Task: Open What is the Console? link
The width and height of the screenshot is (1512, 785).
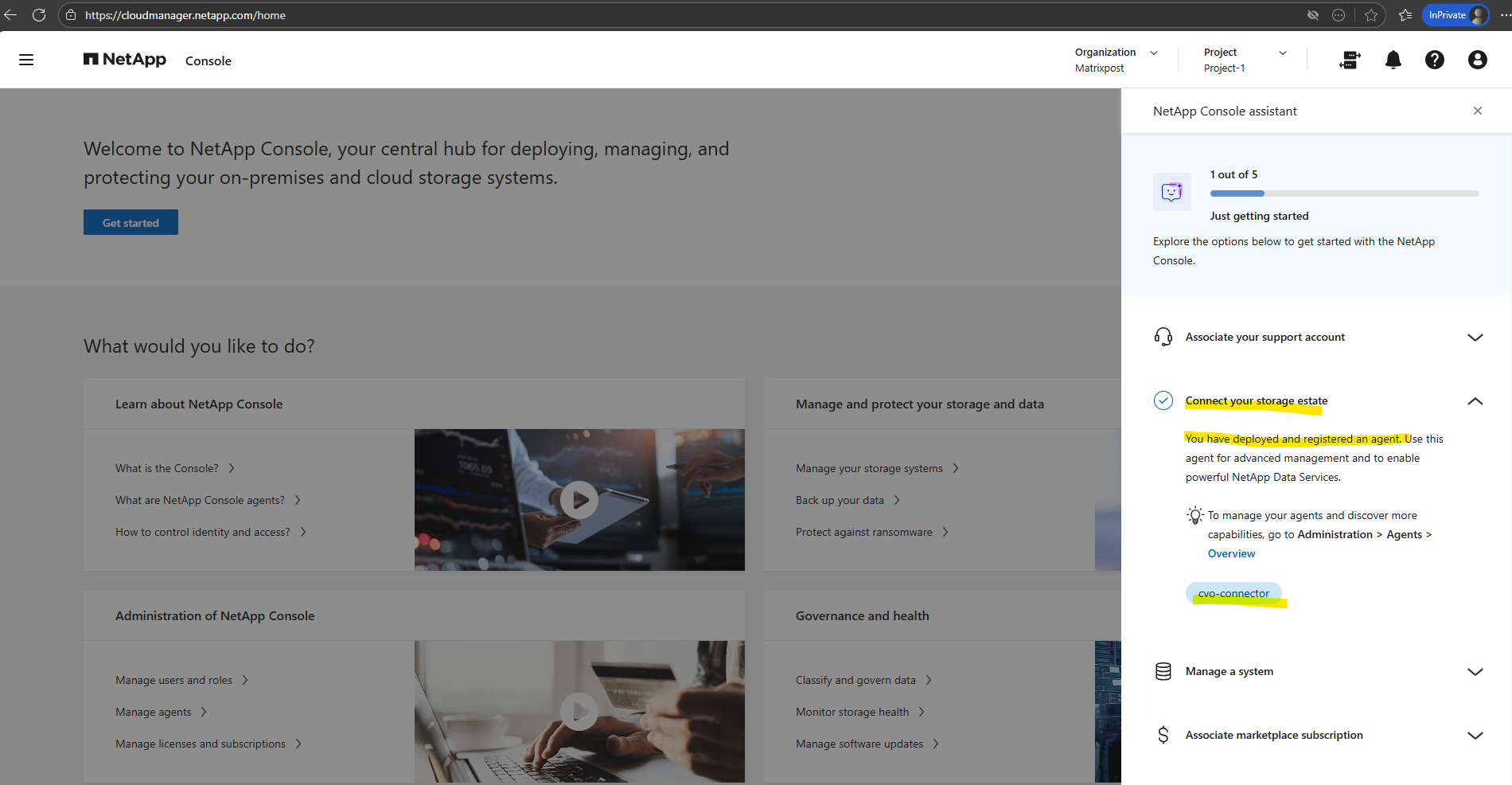Action: [x=175, y=468]
